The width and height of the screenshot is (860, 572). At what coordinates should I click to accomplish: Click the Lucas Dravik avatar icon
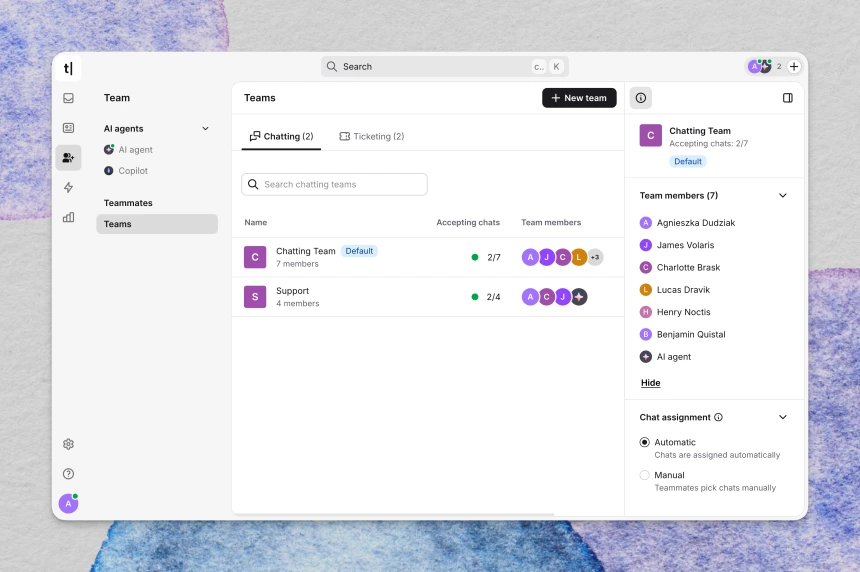(646, 290)
